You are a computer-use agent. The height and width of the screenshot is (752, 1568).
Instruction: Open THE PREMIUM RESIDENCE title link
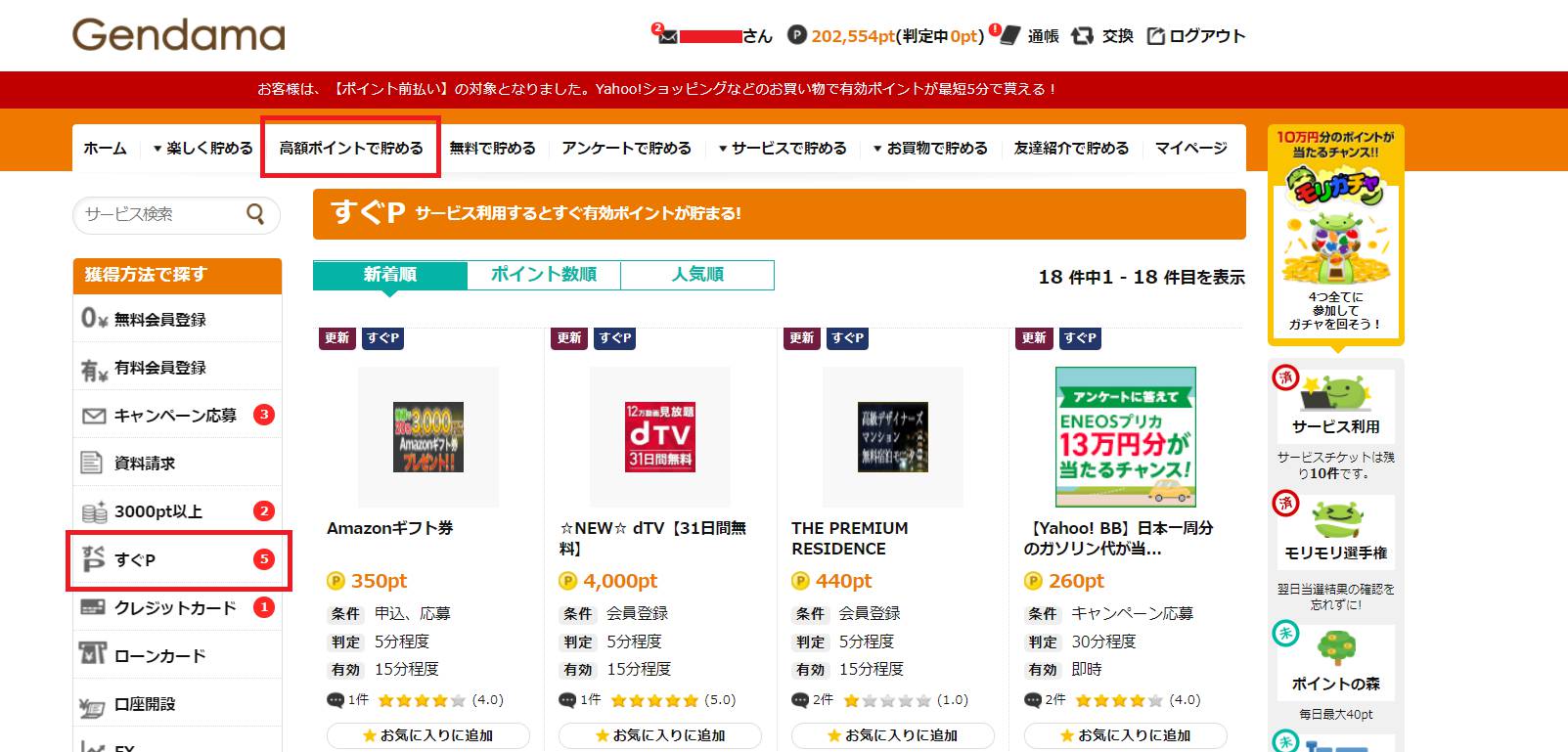pos(850,539)
